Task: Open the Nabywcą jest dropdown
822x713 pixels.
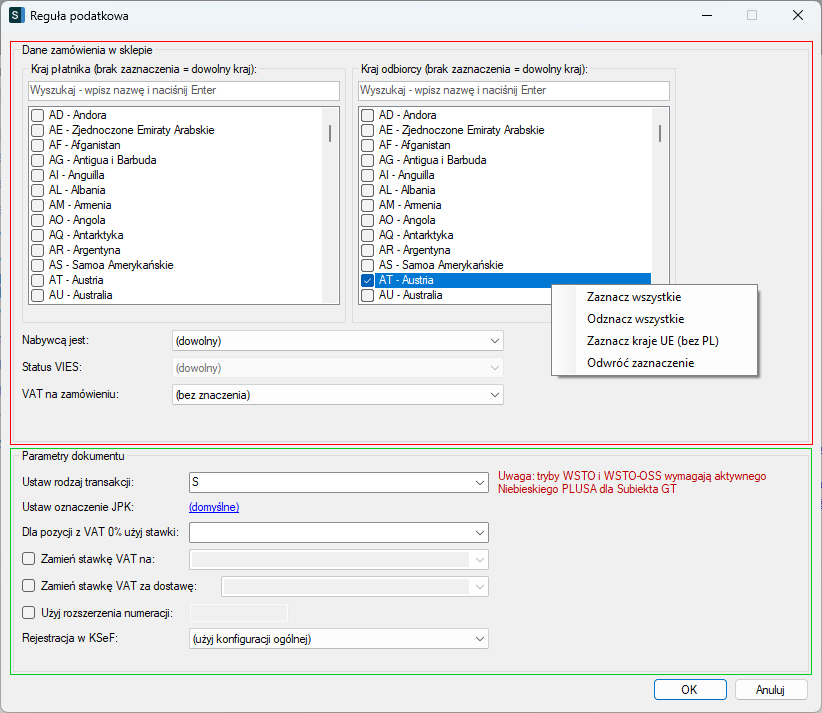Action: [x=337, y=341]
